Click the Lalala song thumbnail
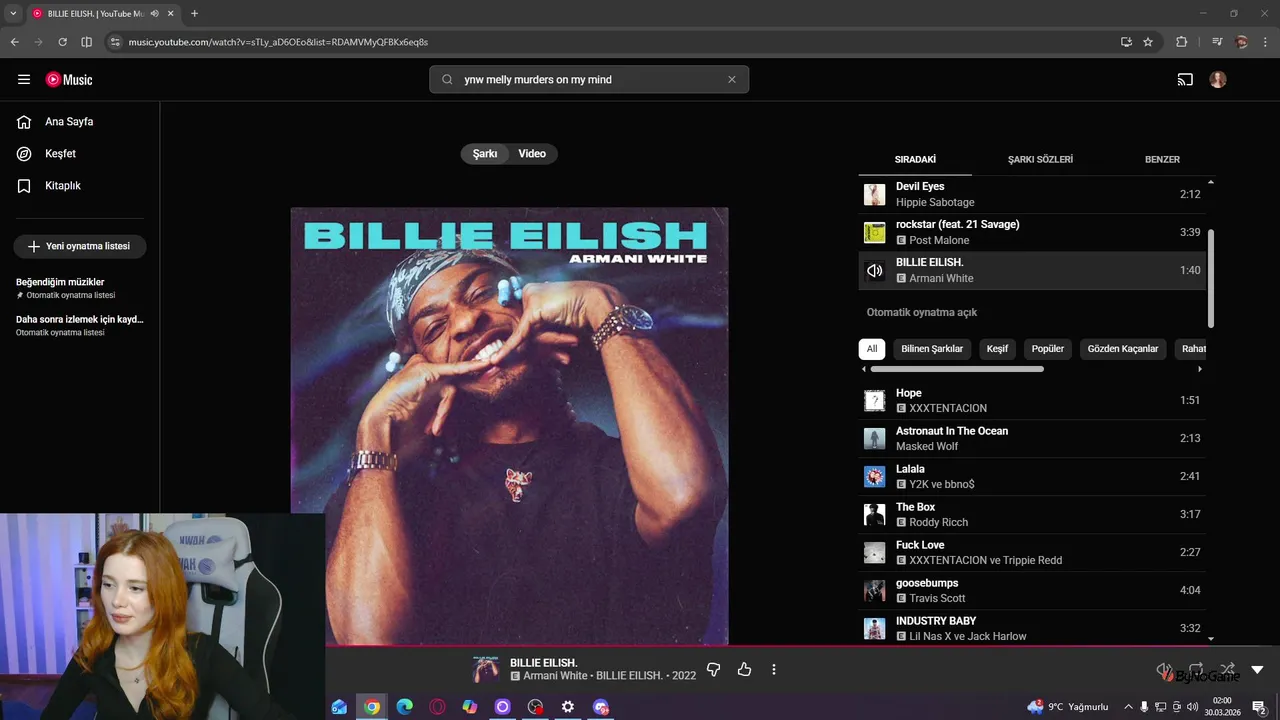 (x=875, y=477)
